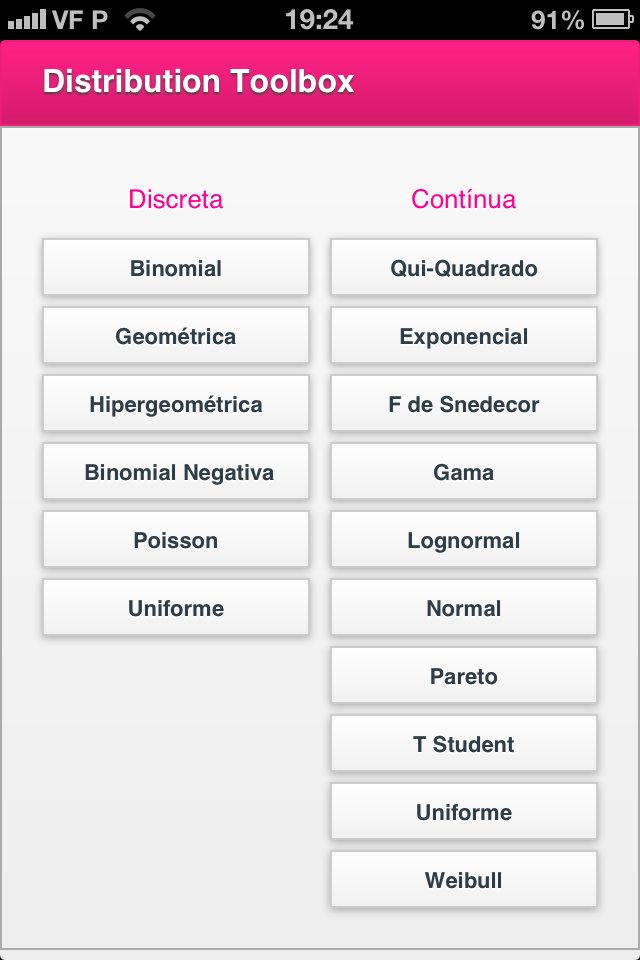Select the Normal distribution
This screenshot has width=640, height=960.
coord(463,607)
